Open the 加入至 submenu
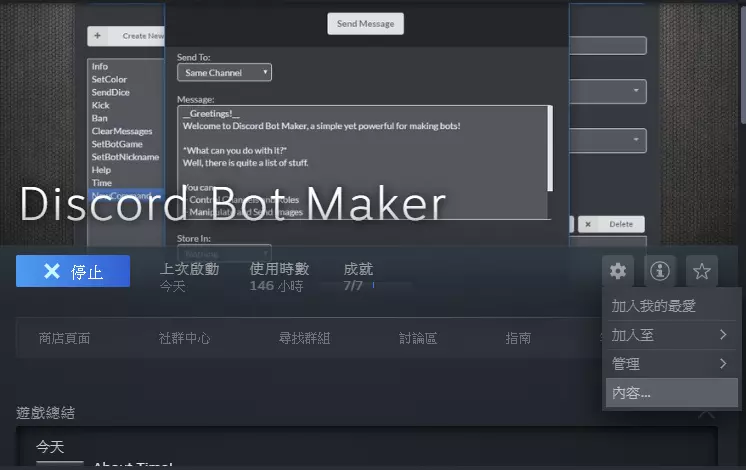 point(671,335)
